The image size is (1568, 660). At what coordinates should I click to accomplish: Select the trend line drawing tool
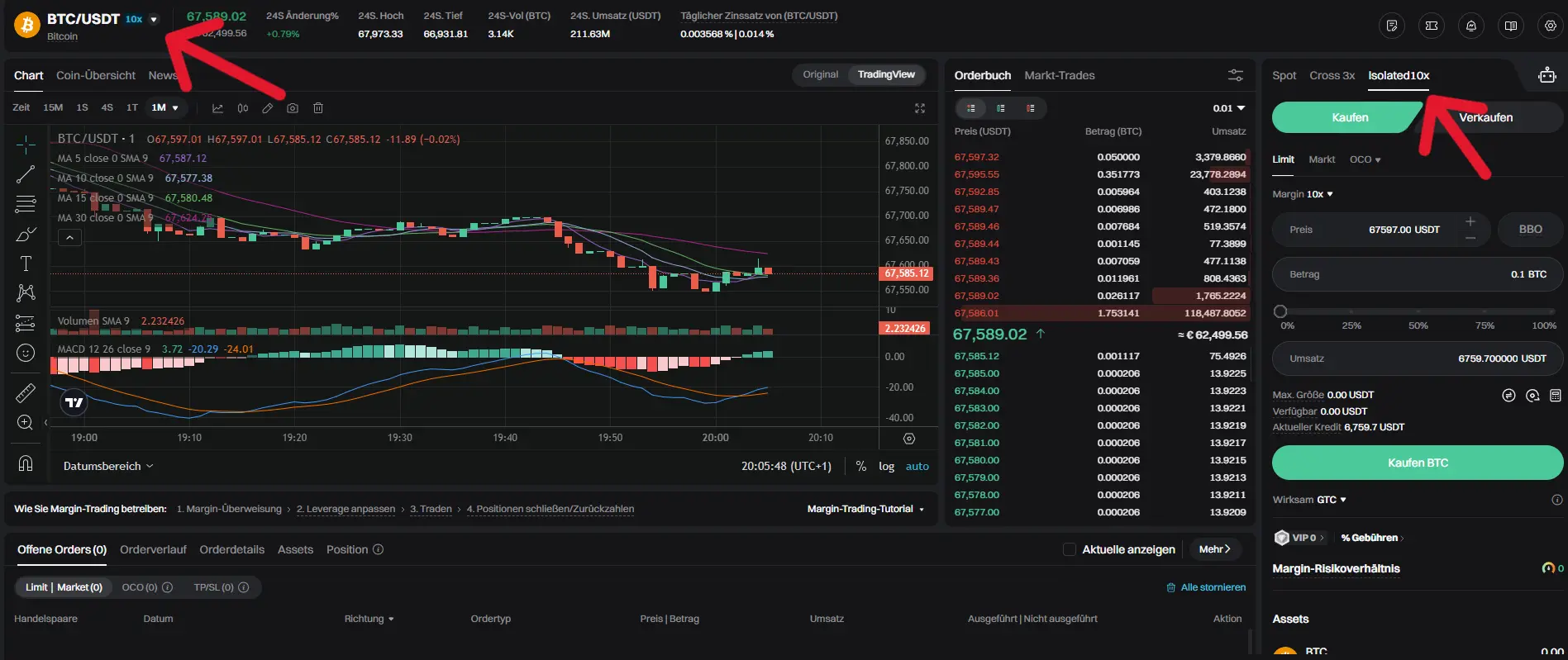[x=26, y=174]
